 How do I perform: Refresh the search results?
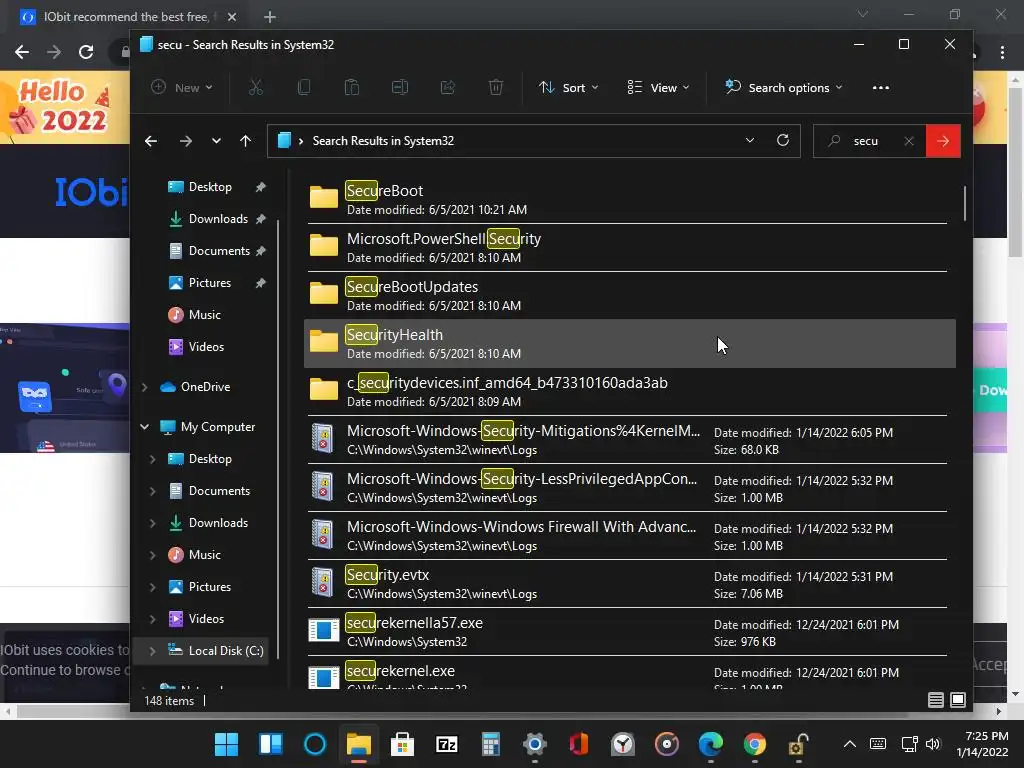coord(782,140)
